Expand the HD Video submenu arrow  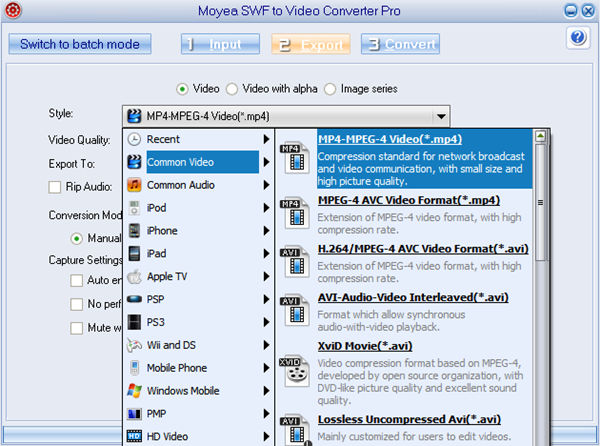pyautogui.click(x=266, y=436)
